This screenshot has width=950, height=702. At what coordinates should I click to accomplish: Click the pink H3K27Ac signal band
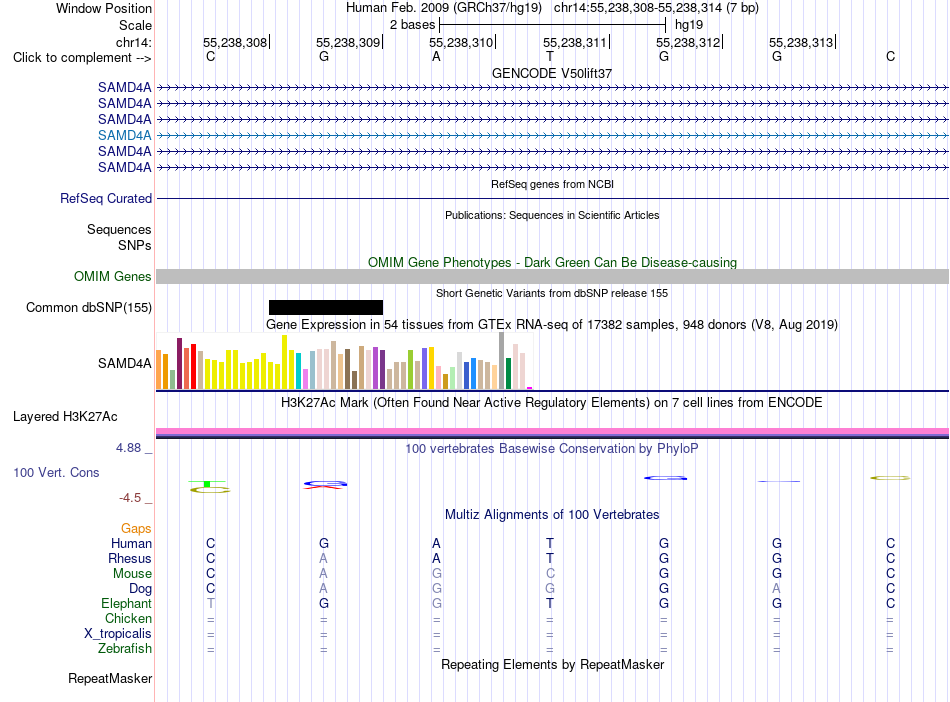tap(552, 431)
